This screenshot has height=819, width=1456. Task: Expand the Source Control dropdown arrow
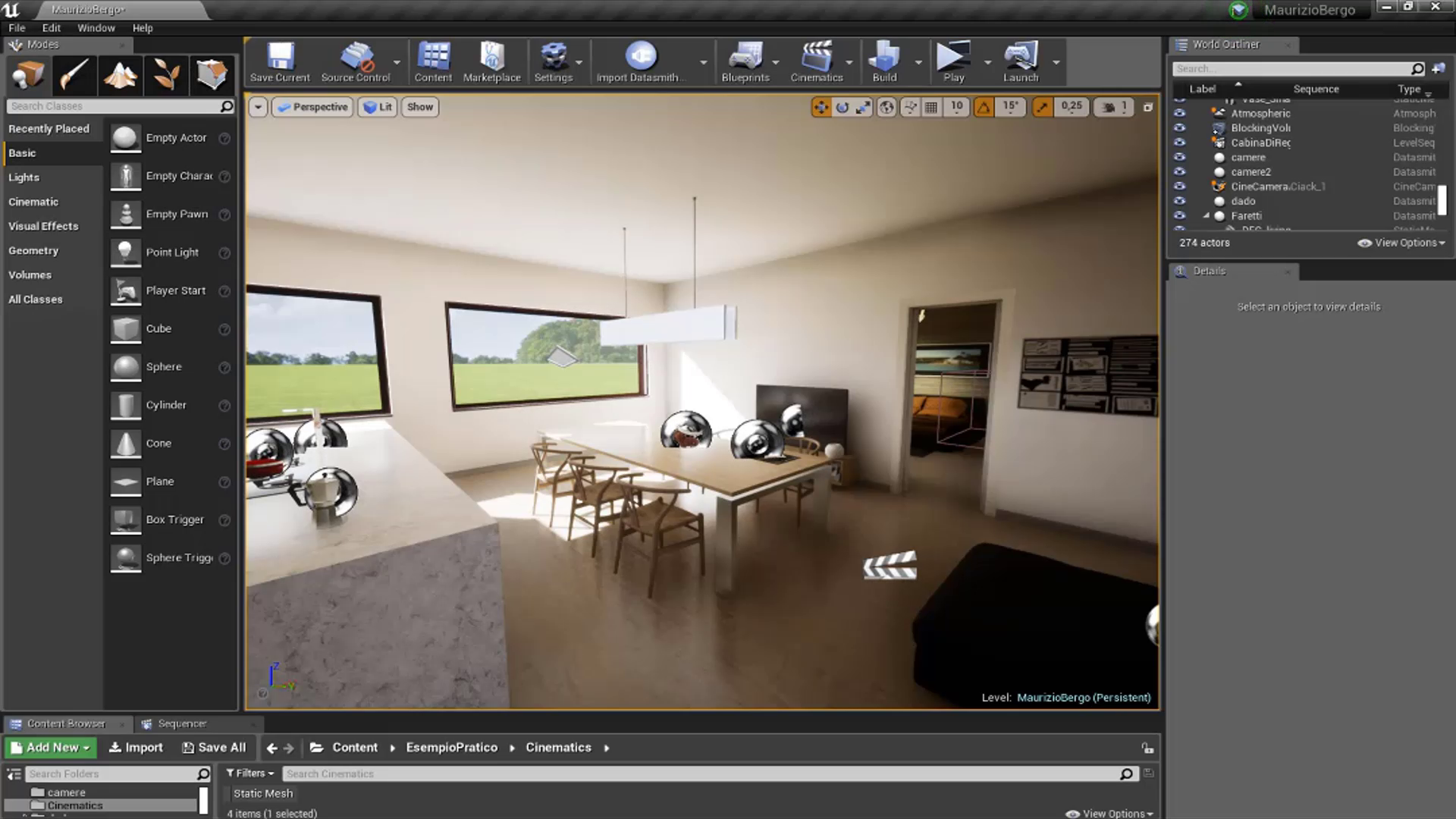pos(397,62)
